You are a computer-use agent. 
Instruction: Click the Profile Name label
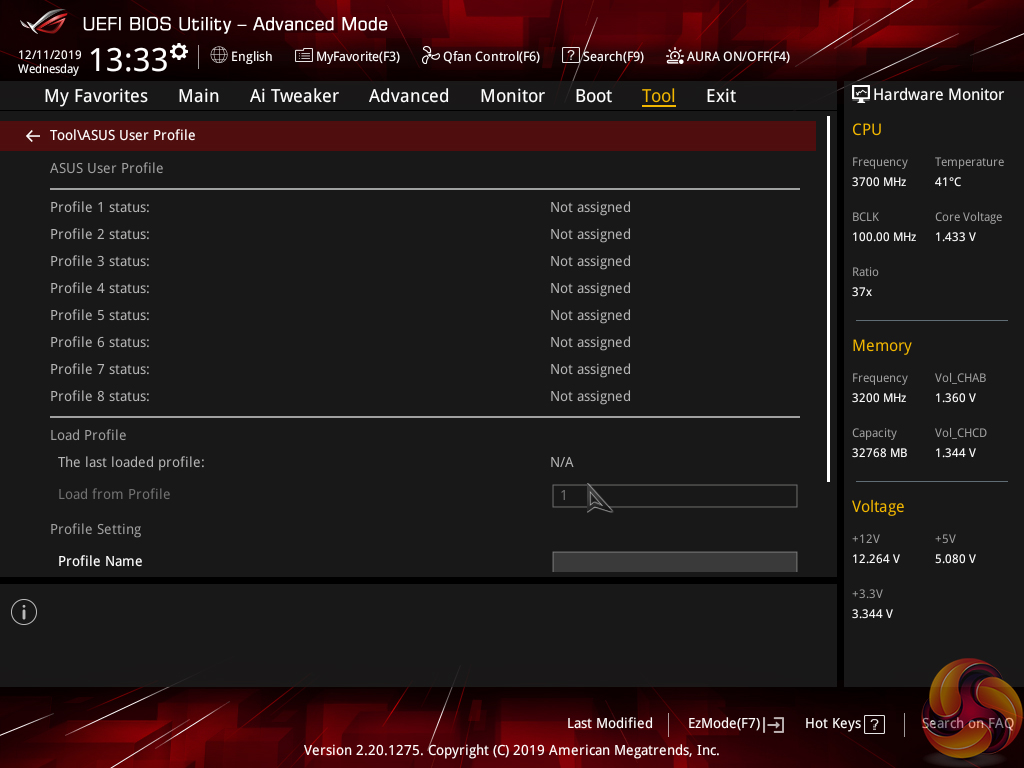click(x=100, y=561)
